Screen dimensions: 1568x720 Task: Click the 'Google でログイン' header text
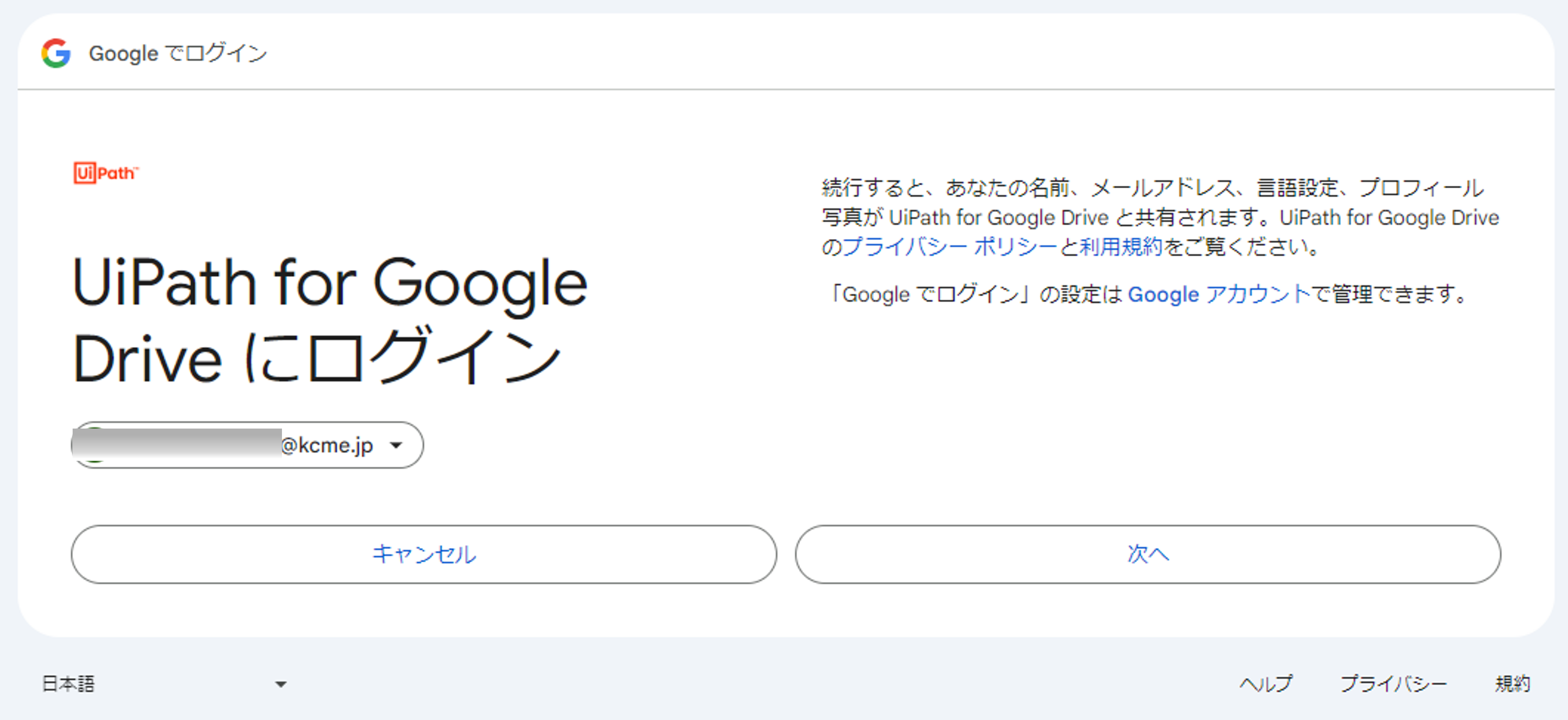pos(178,53)
